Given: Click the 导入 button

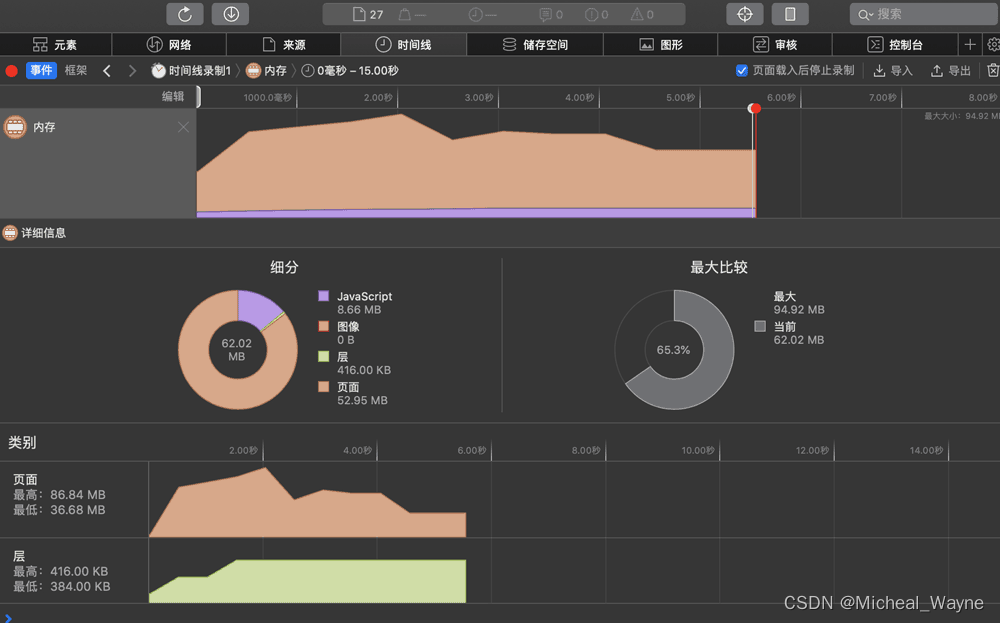Looking at the screenshot, I should tap(893, 71).
